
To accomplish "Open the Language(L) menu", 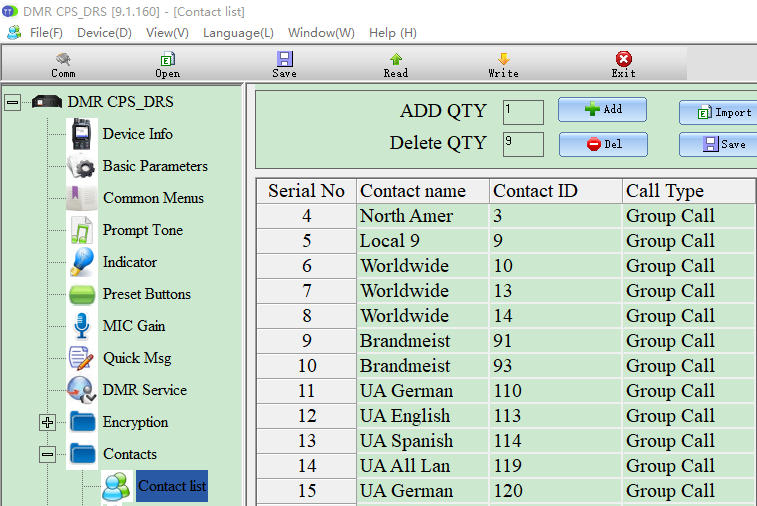I will [x=238, y=32].
